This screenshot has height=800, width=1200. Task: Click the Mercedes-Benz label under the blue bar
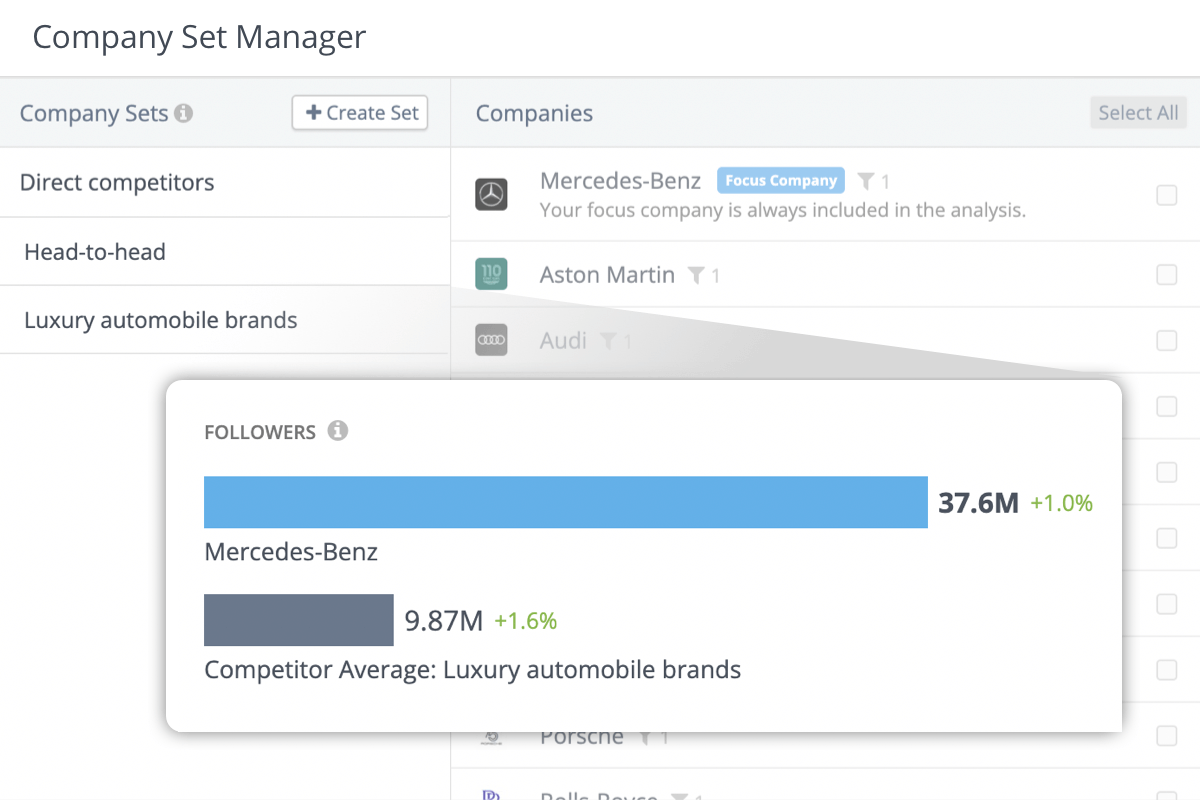click(x=291, y=552)
